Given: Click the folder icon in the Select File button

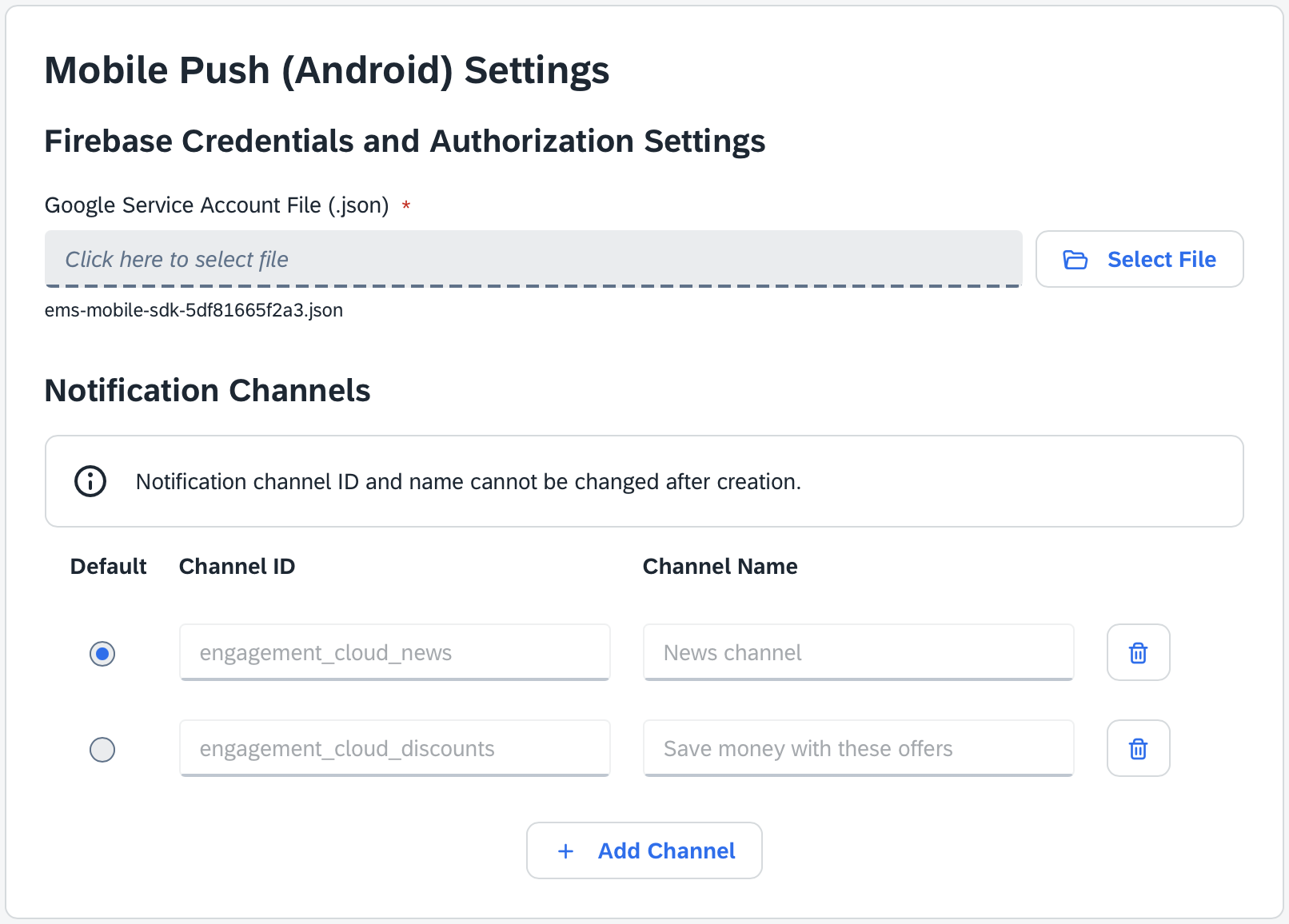Looking at the screenshot, I should [1076, 259].
